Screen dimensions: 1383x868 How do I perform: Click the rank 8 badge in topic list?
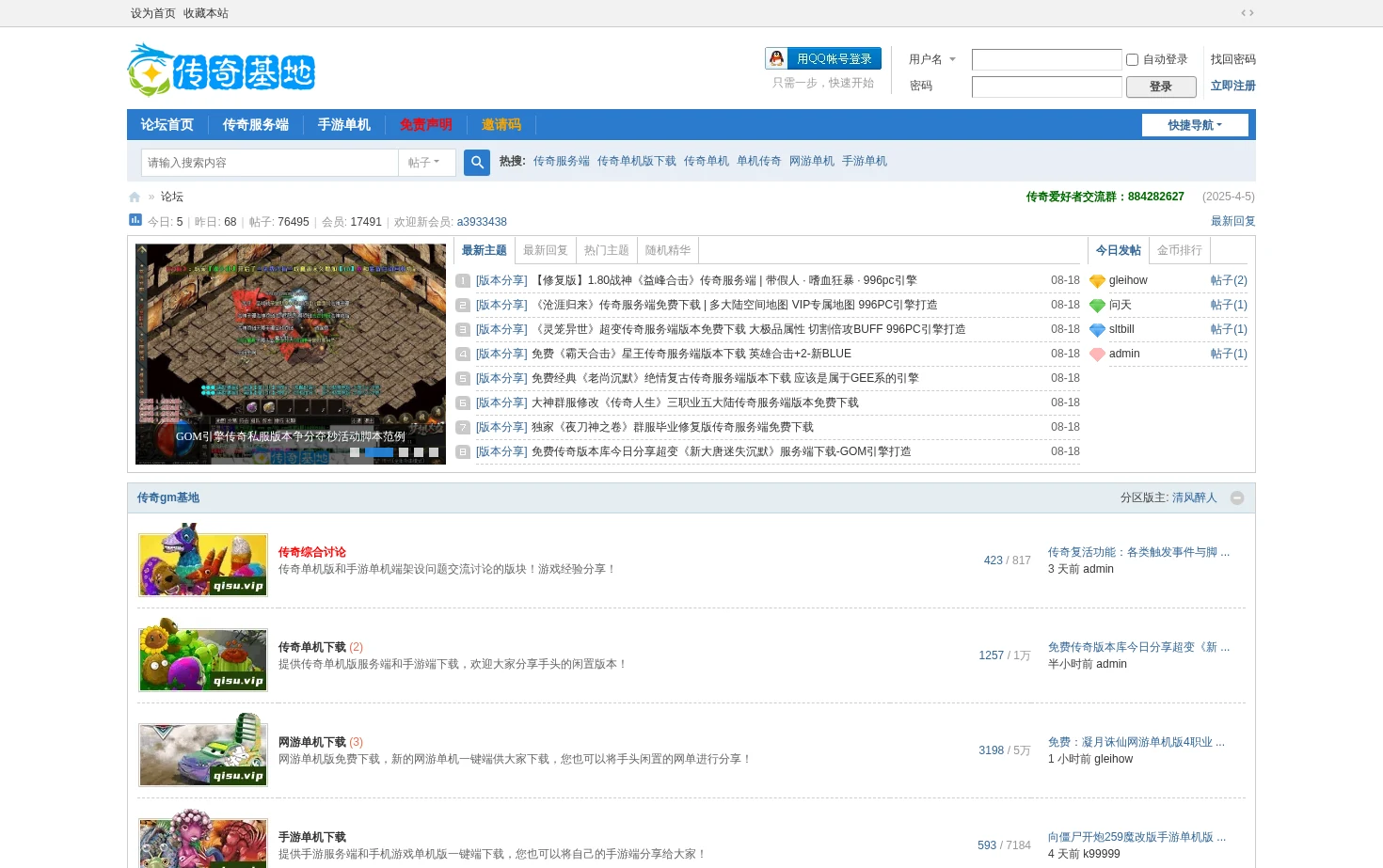point(463,451)
